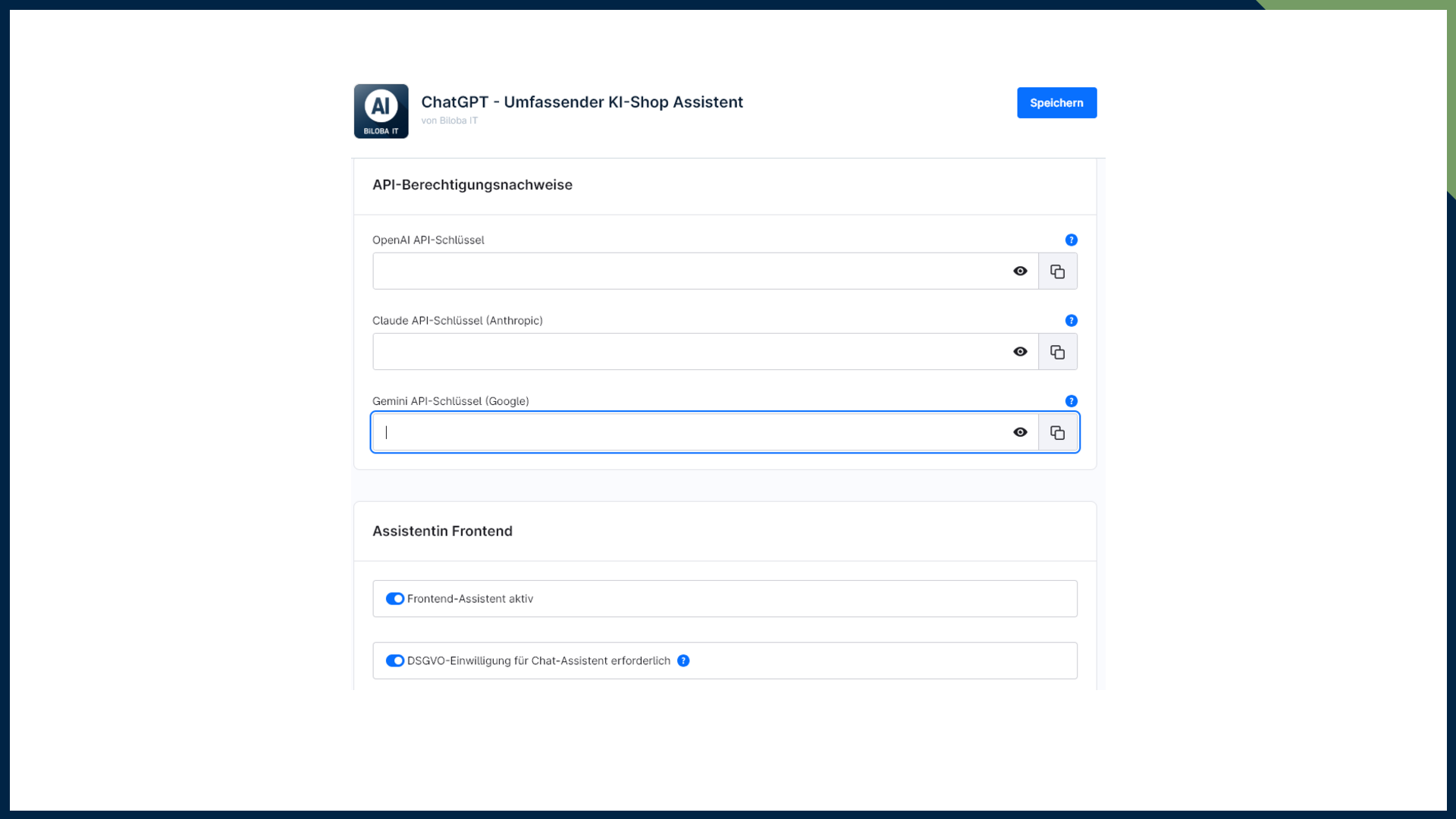This screenshot has height=819, width=1456.
Task: Click the Assistentin Frontend section heading
Action: tap(442, 532)
